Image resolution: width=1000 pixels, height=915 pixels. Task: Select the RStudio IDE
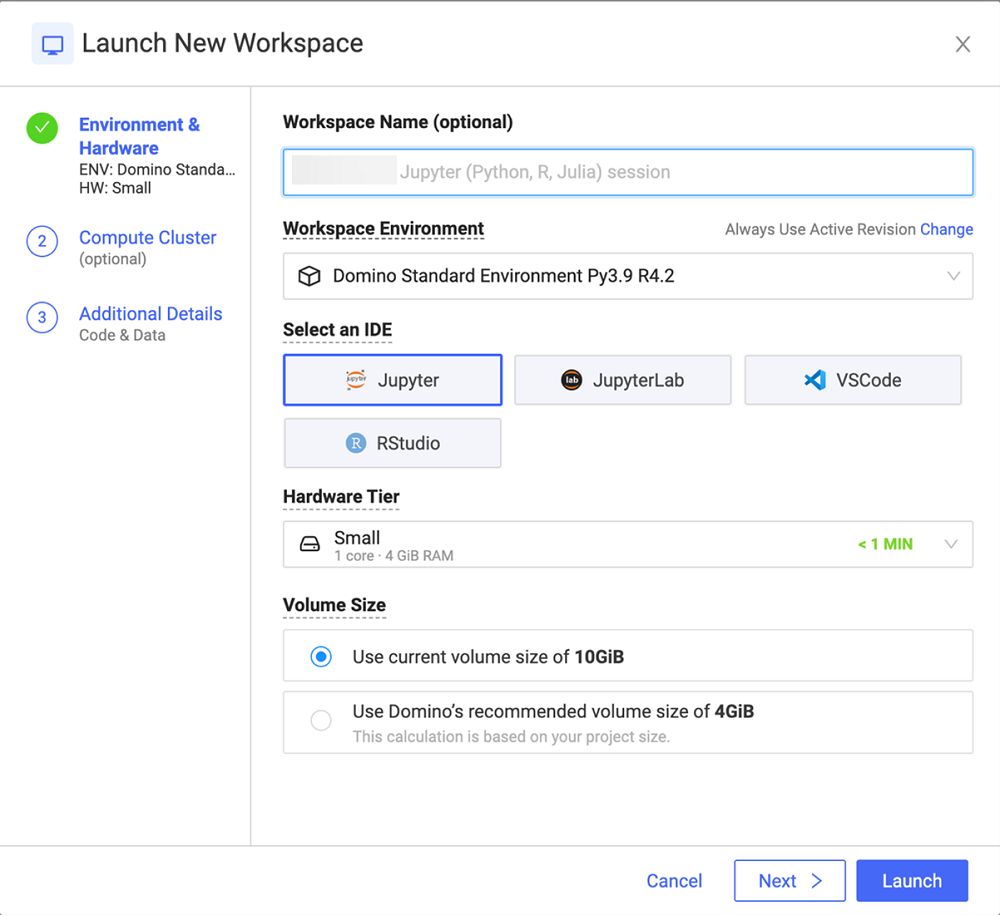(x=392, y=443)
